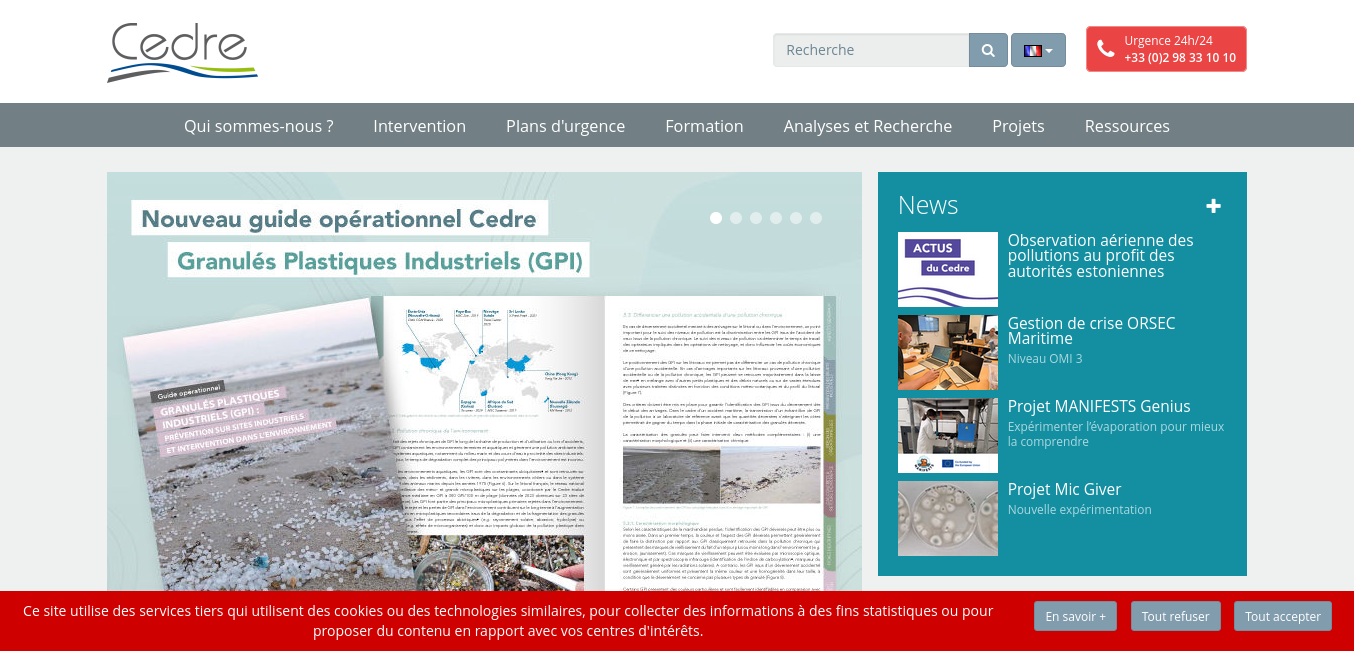
Task: Click the Urgence 24h/24 phone button
Action: coord(1166,49)
